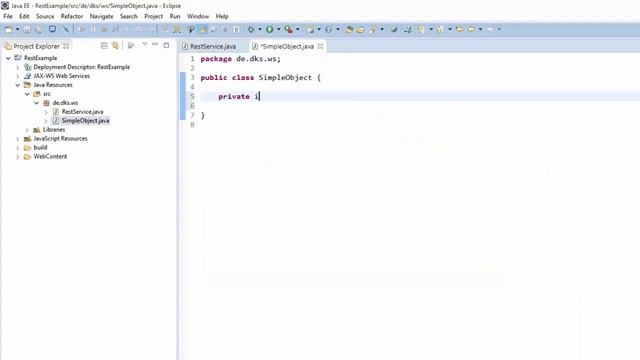Select the WebContent folder item
Screen dimensions: 640x360
coord(50,157)
